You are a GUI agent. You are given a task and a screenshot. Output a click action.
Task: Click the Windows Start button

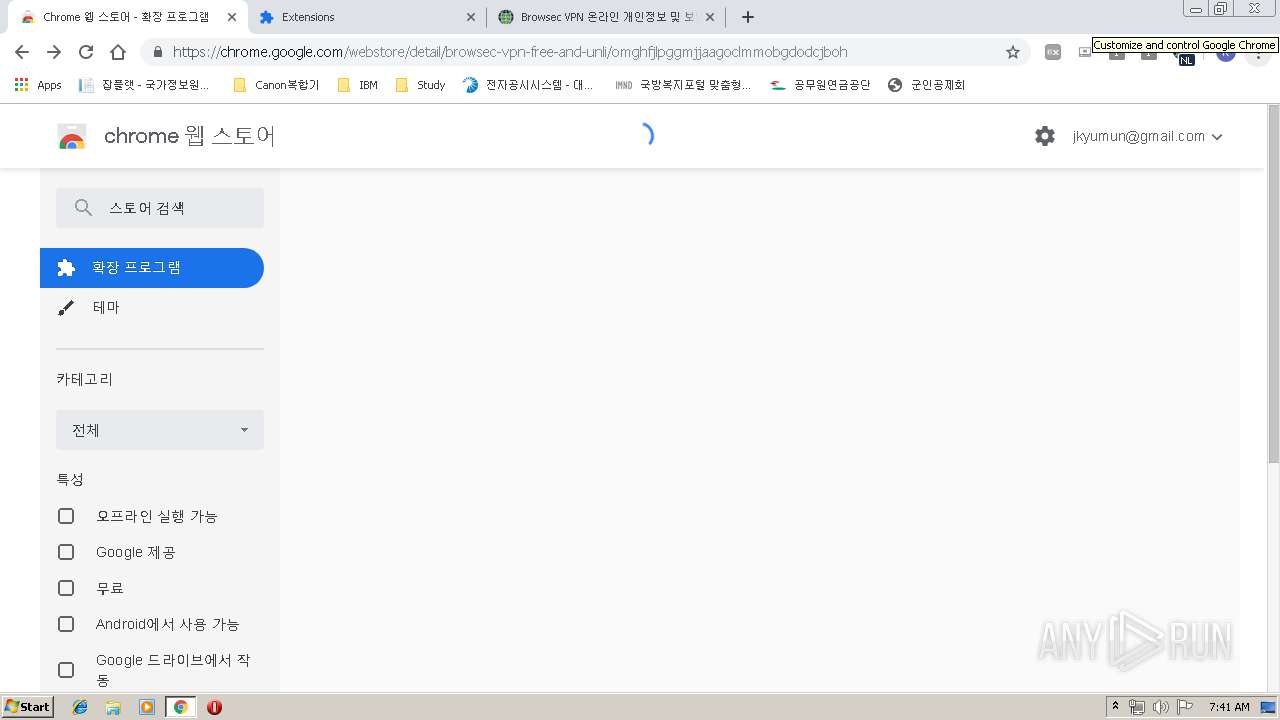pos(27,707)
